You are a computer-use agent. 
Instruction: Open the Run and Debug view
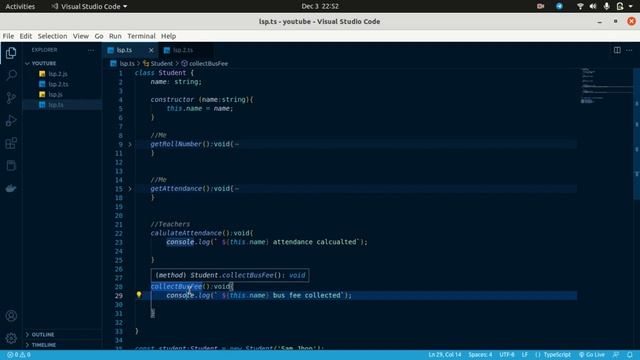(11, 120)
